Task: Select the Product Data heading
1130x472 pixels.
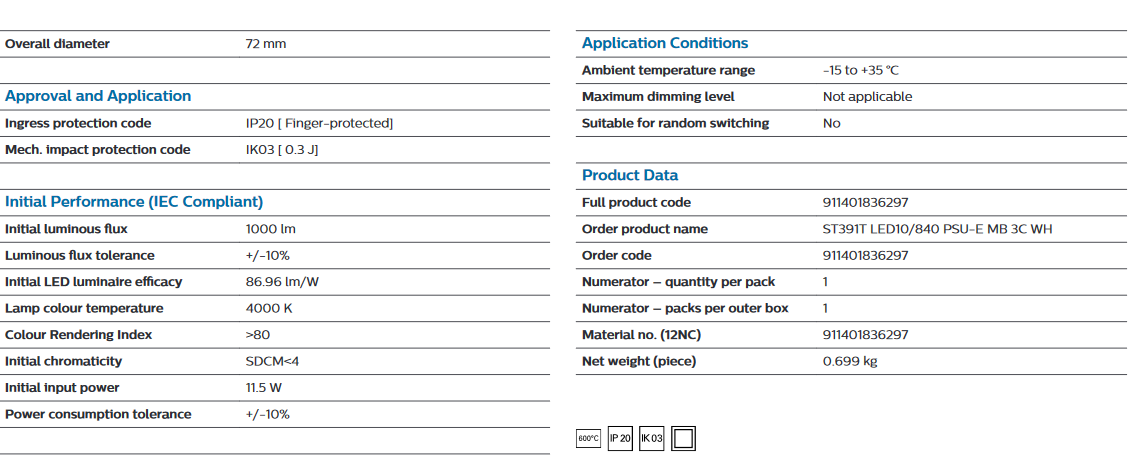Action: pyautogui.click(x=630, y=175)
